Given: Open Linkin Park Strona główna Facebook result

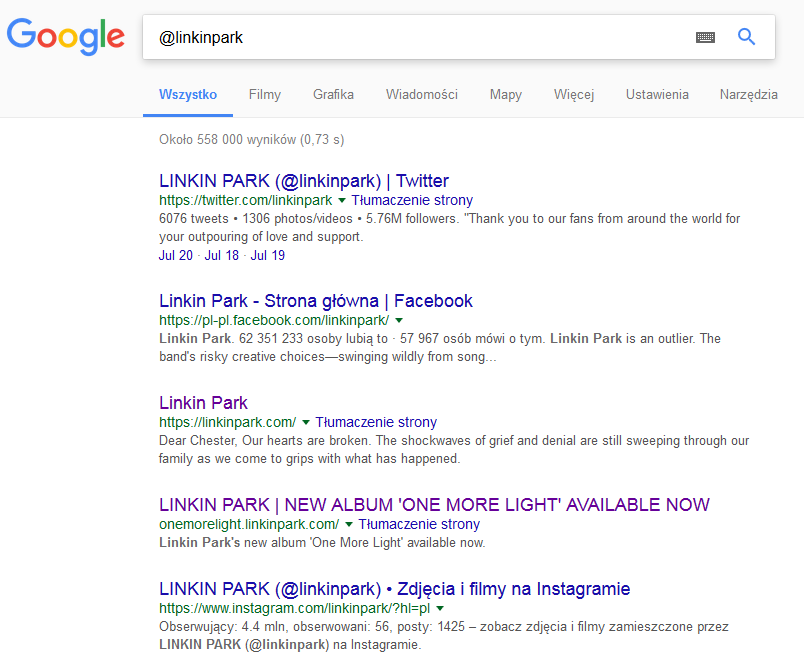Looking at the screenshot, I should [315, 301].
